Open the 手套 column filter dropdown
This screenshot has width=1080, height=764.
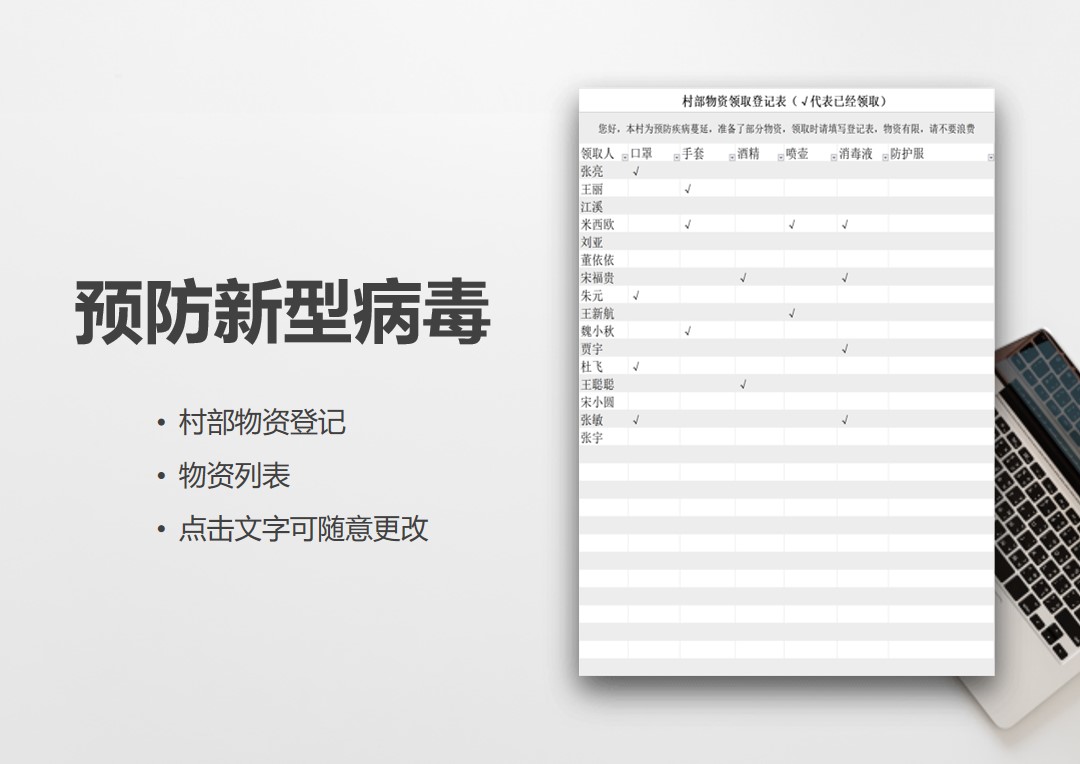tap(731, 157)
